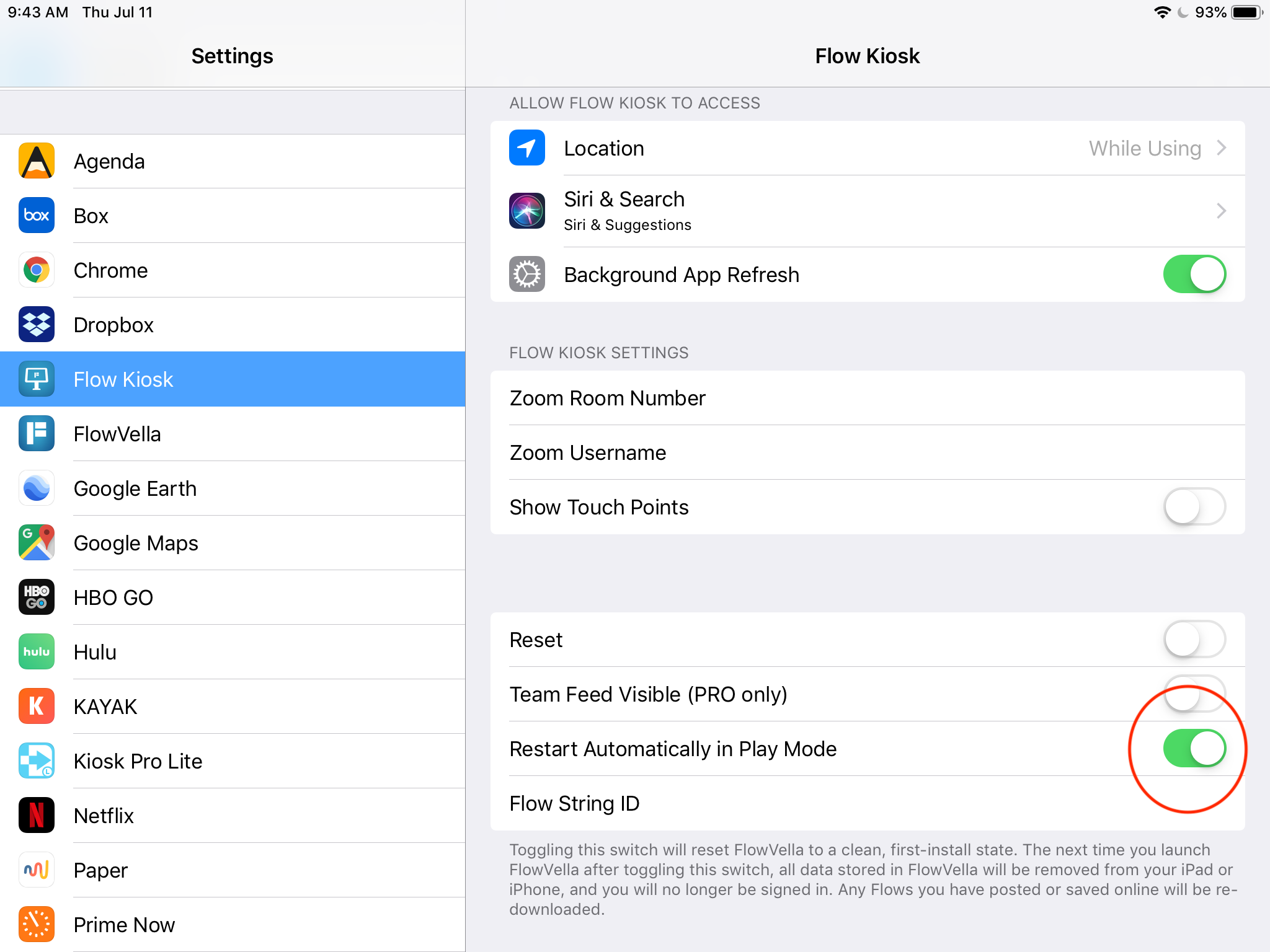Image resolution: width=1270 pixels, height=952 pixels.
Task: Tap the Netflix app icon
Action: click(x=37, y=816)
